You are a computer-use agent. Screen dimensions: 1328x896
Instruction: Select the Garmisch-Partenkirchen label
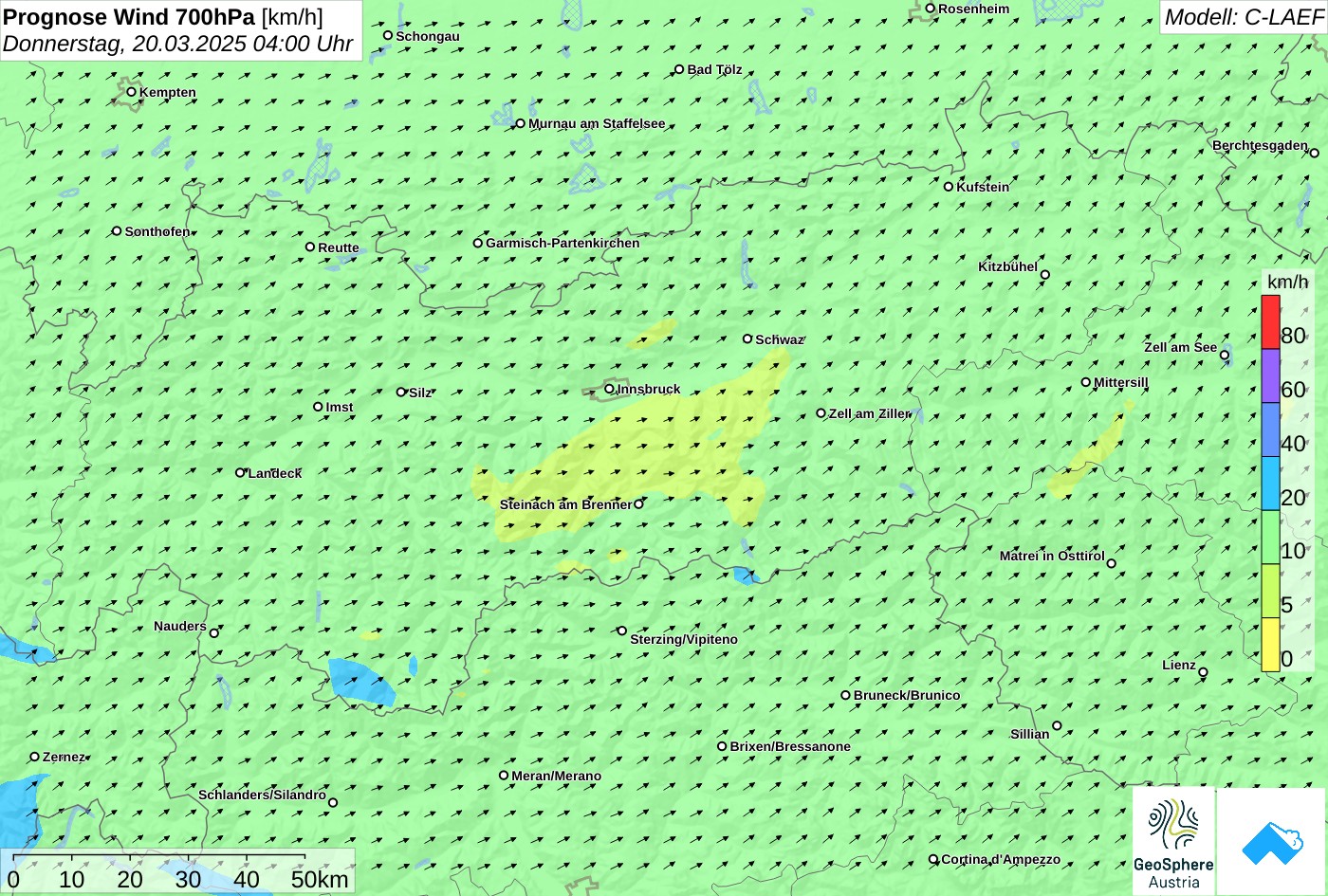[563, 243]
